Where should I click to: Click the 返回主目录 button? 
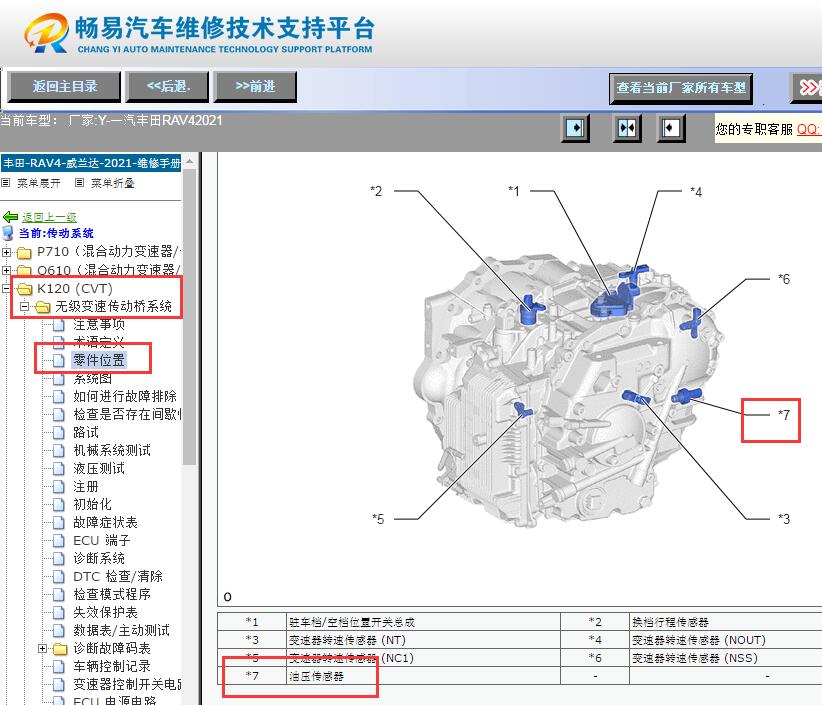[64, 87]
